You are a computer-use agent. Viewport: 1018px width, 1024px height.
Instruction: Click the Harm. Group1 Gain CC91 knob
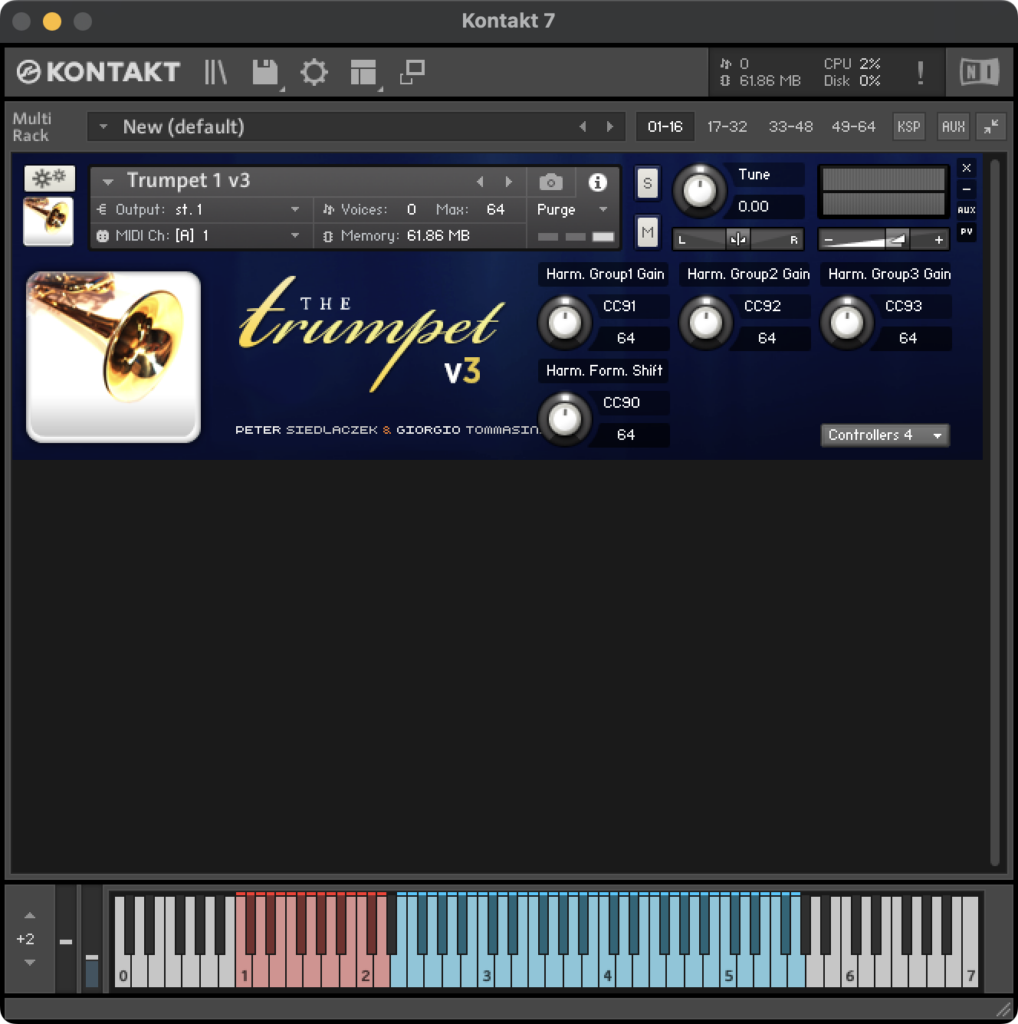click(x=565, y=322)
